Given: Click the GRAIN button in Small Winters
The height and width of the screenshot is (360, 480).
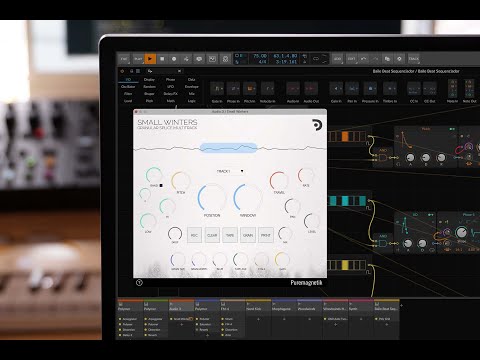Looking at the screenshot, I should click(x=248, y=235).
